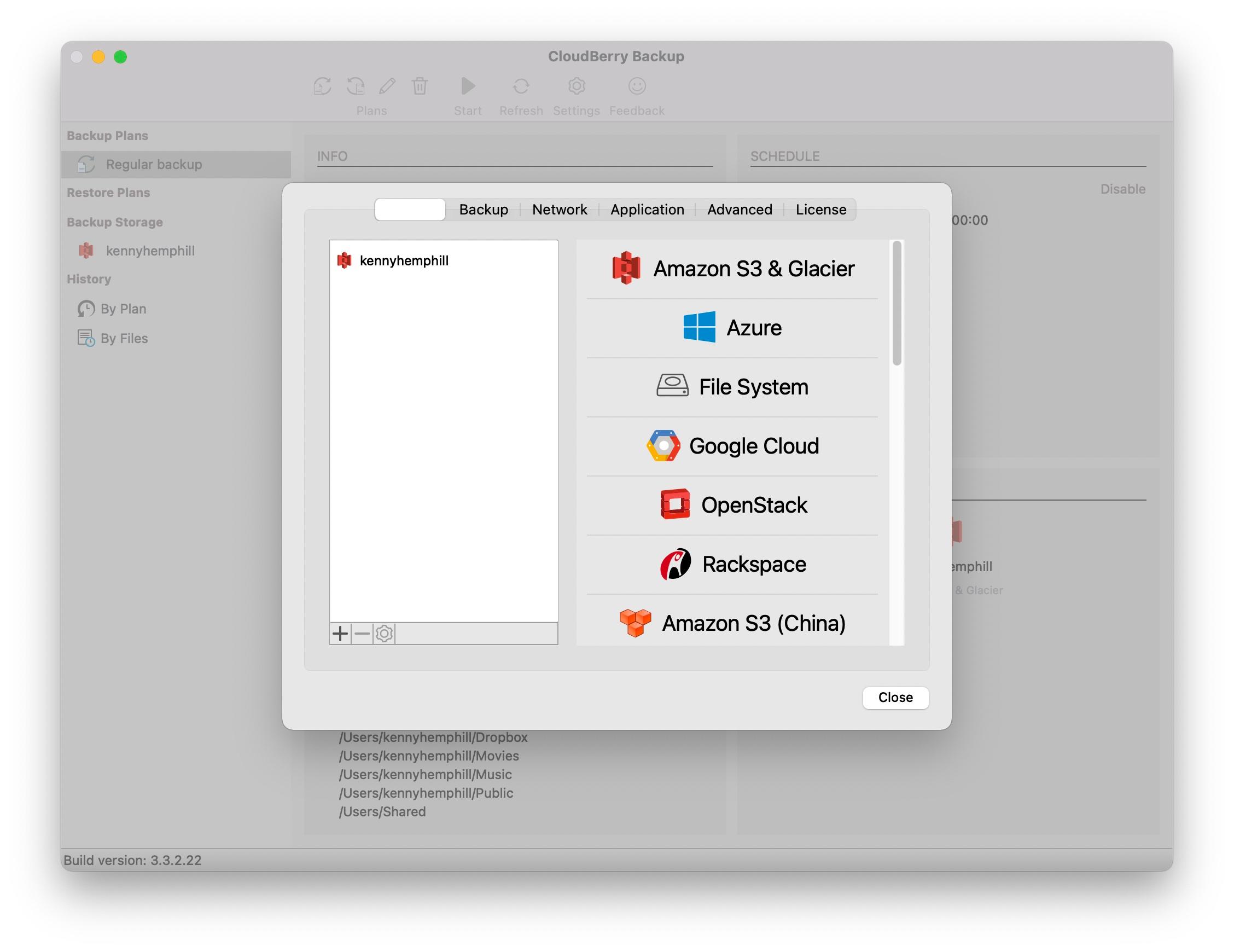Viewport: 1234px width, 952px height.
Task: Select the blank highlighted first settings tab
Action: [410, 209]
